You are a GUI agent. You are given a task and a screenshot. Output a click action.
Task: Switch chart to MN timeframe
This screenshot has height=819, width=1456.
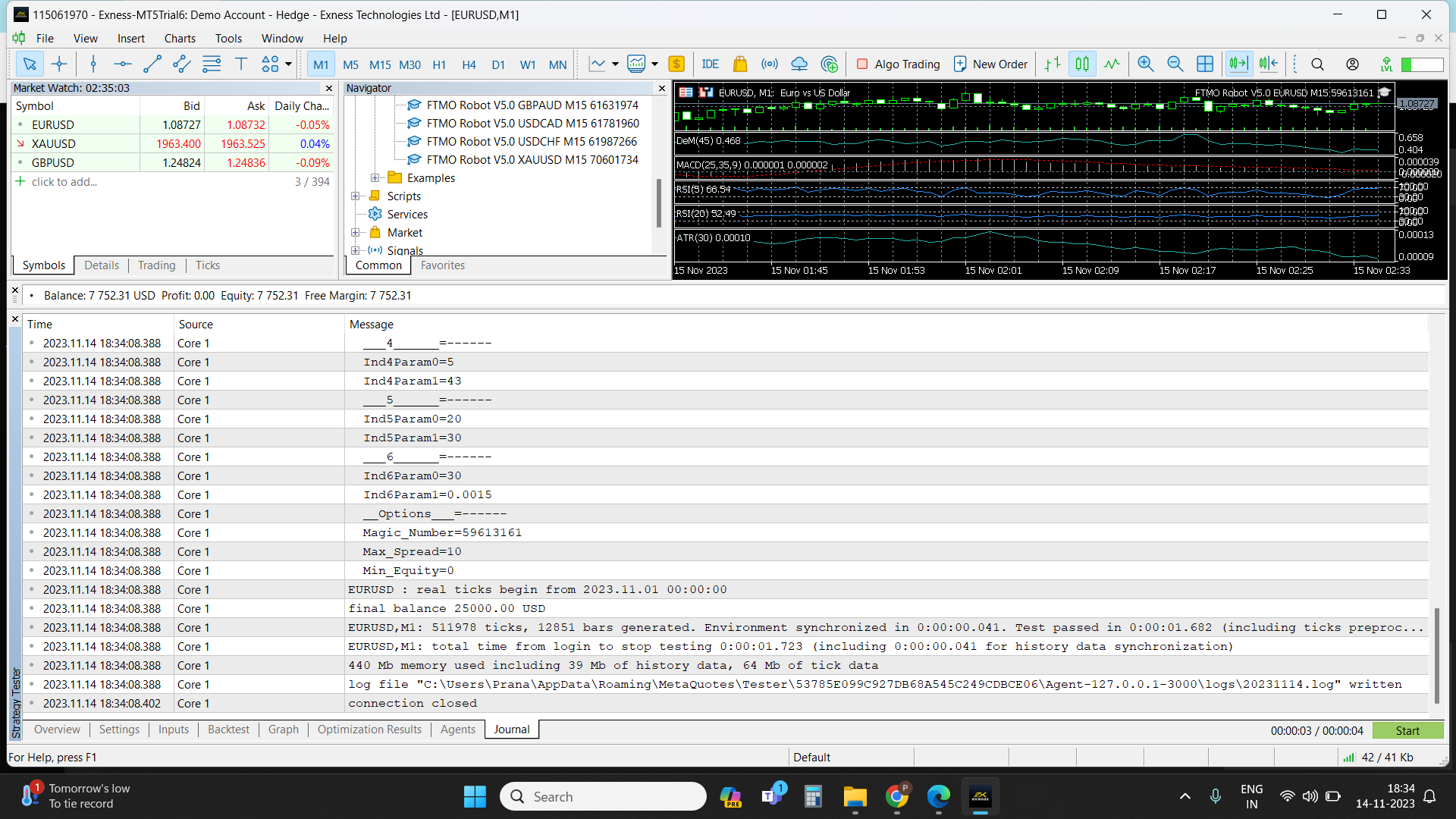point(557,64)
